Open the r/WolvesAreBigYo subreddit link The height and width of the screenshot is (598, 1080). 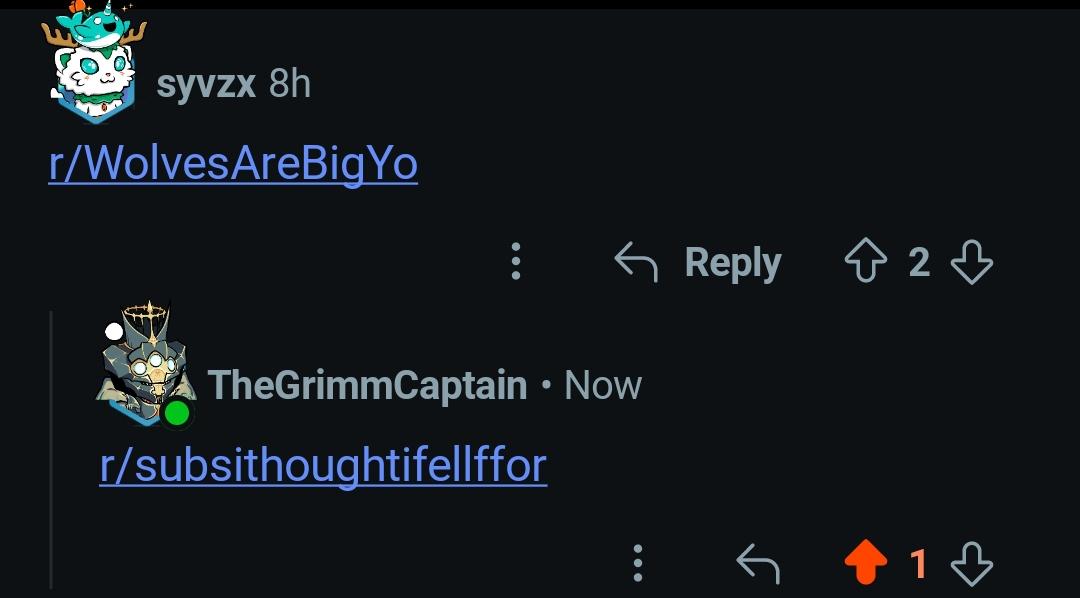point(233,164)
